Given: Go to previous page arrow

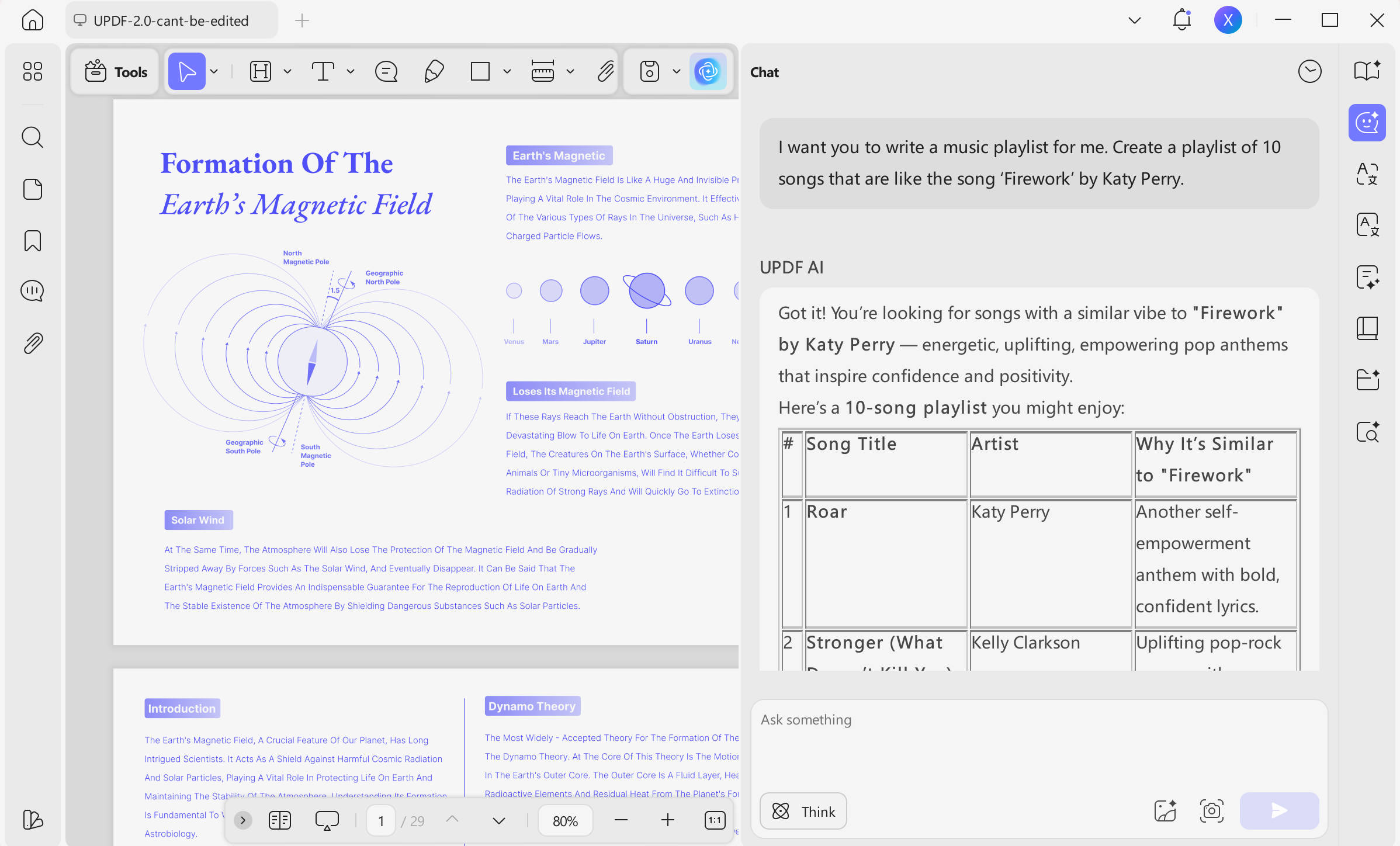Looking at the screenshot, I should [452, 819].
